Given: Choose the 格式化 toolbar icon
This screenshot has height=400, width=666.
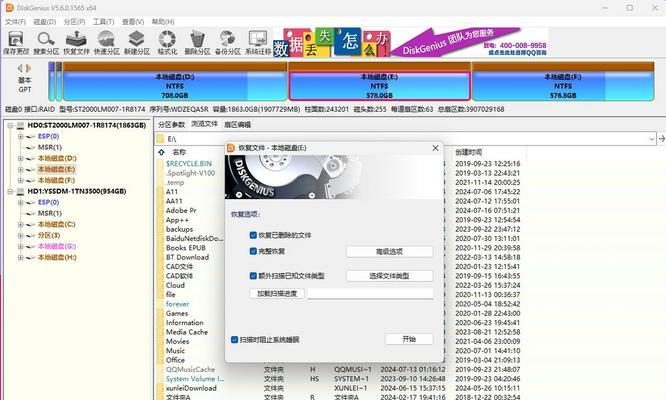Looking at the screenshot, I should click(x=167, y=42).
